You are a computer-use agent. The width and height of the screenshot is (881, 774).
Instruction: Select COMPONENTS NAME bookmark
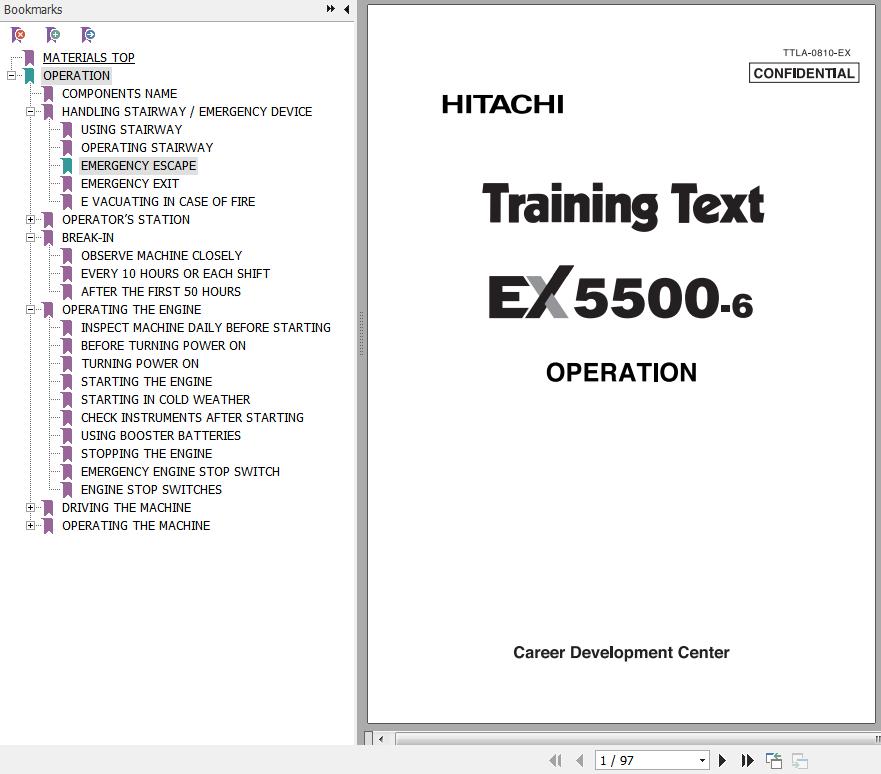(x=120, y=93)
